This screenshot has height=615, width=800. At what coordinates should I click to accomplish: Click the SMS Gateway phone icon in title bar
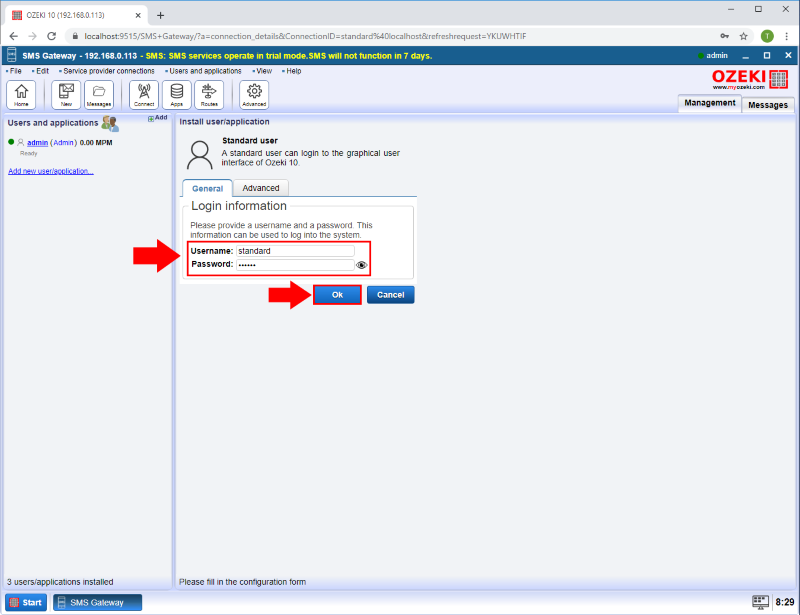[x=12, y=55]
